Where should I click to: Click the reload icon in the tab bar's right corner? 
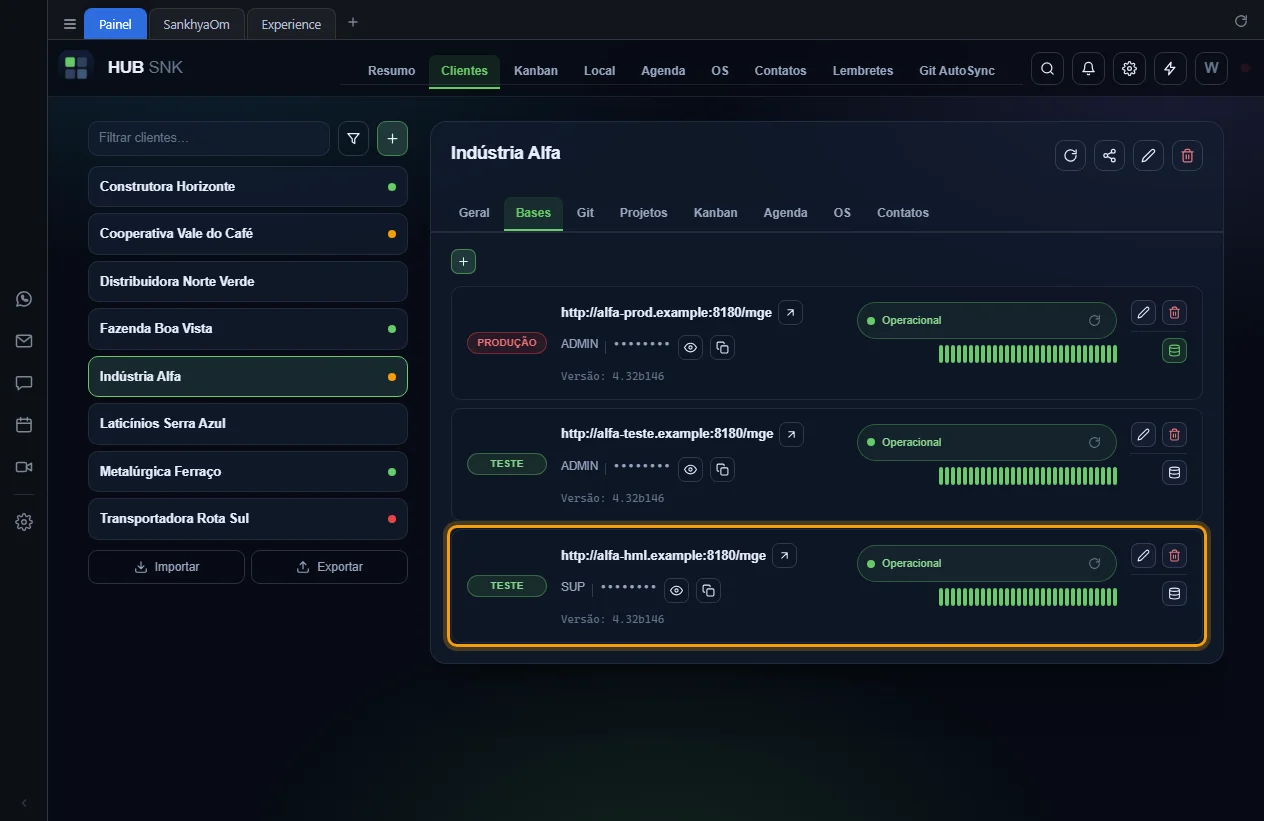1241,21
